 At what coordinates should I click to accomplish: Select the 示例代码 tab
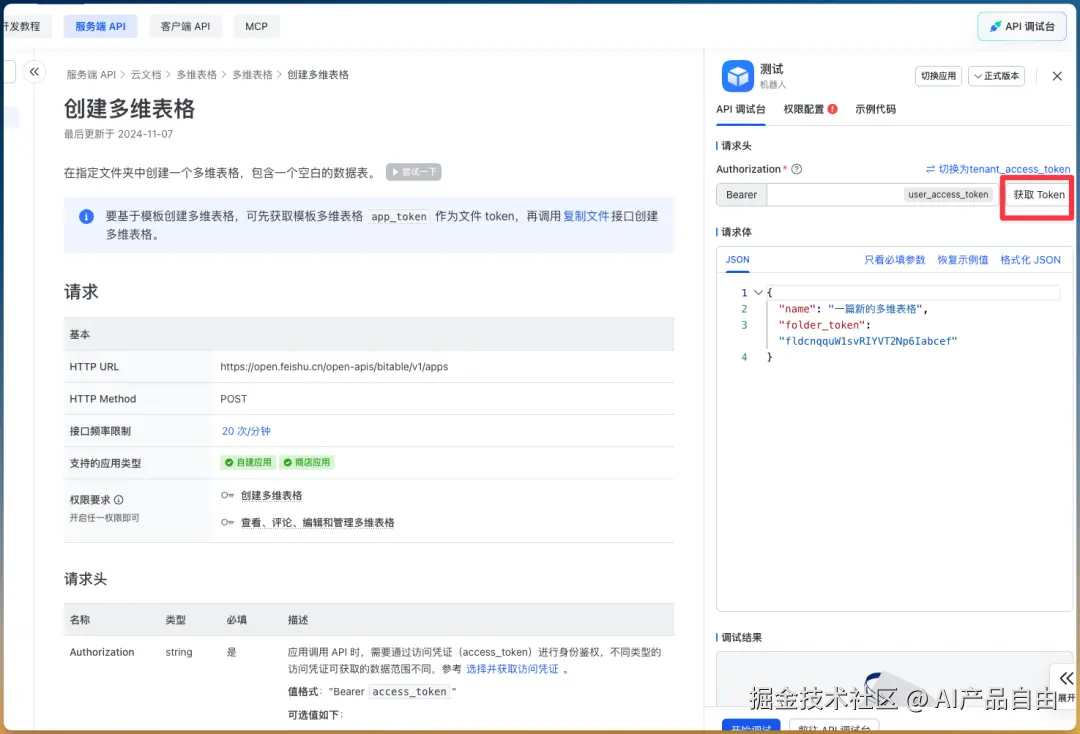pos(875,109)
